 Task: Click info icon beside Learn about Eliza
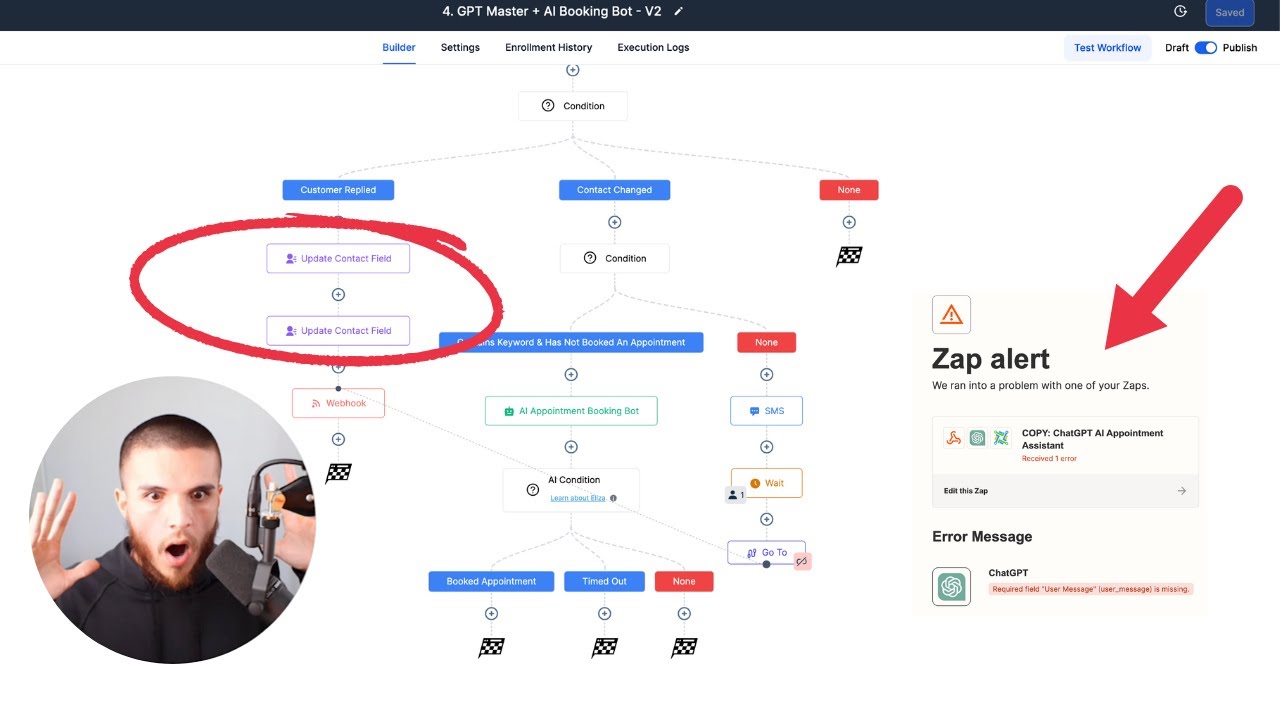(613, 498)
